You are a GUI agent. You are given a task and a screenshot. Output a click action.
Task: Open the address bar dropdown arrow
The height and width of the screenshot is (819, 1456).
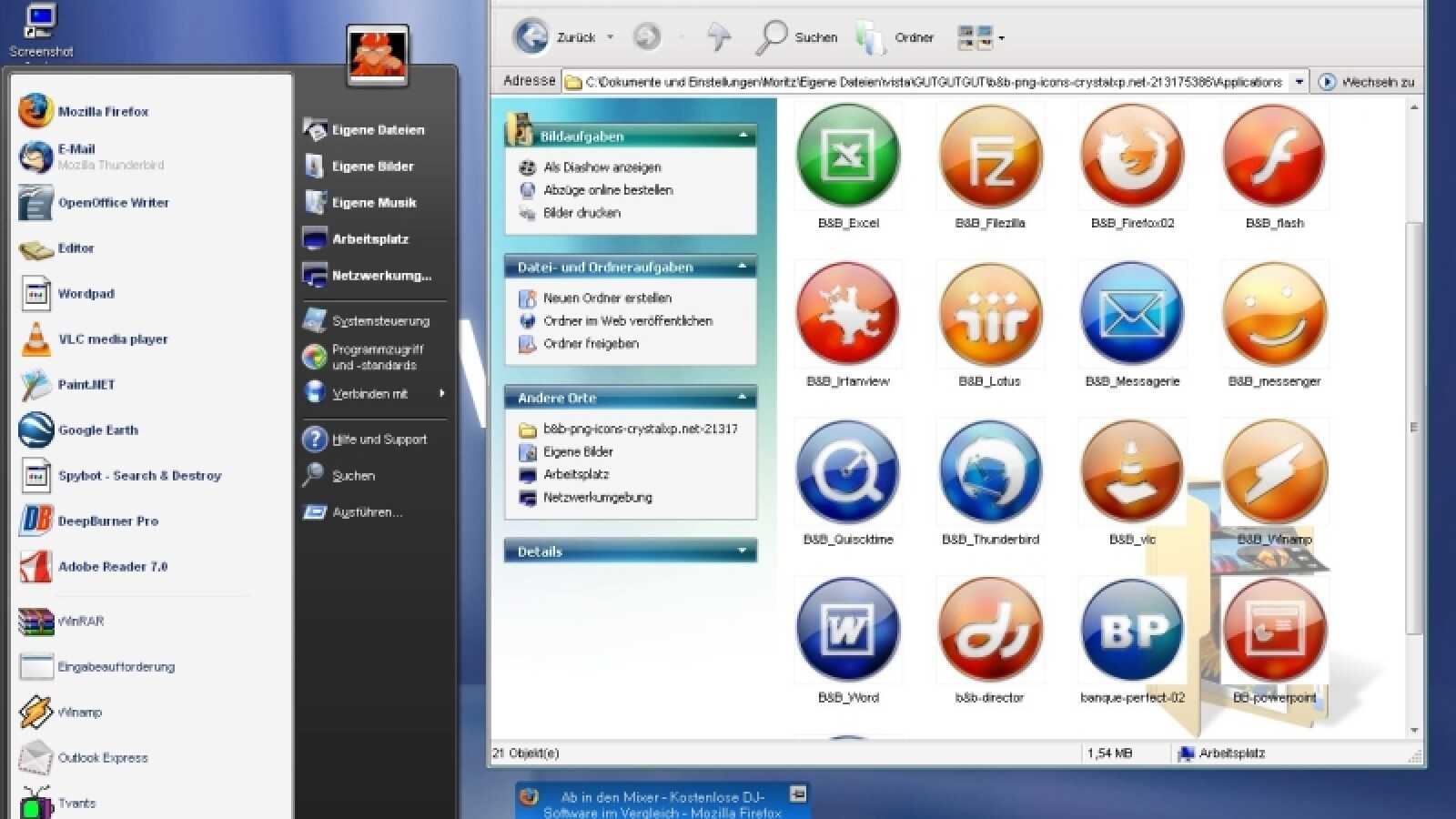tap(1299, 82)
